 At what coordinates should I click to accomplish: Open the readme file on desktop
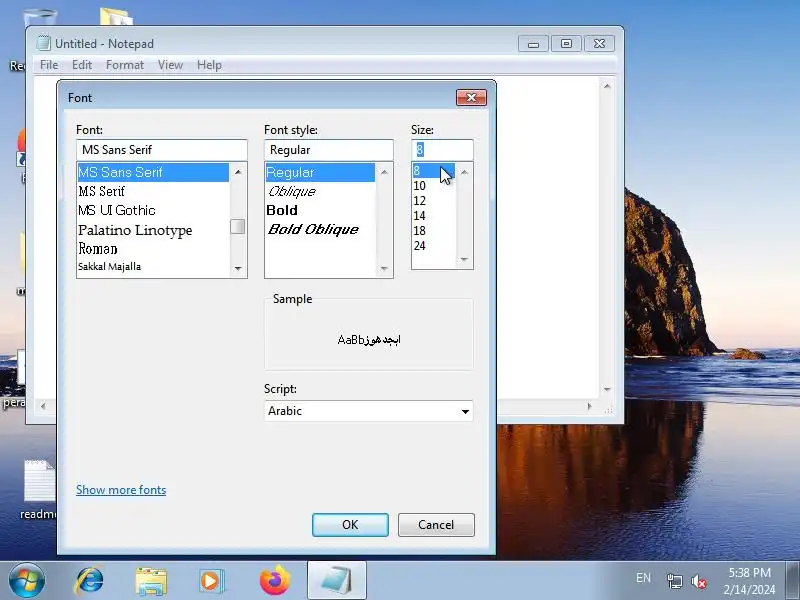(38, 490)
